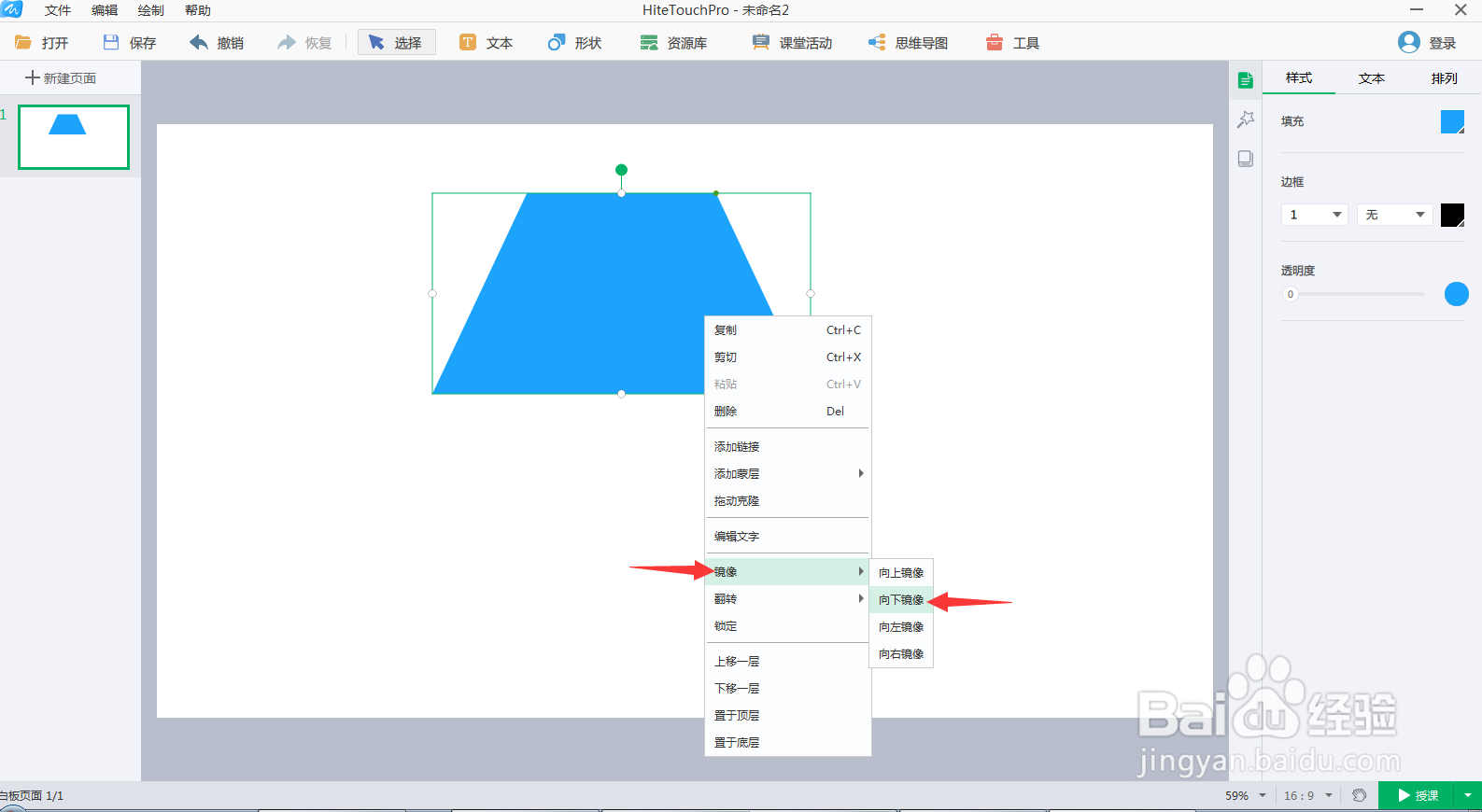Viewport: 1482px width, 812px height.
Task: Switch to the 样式 tab
Action: tap(1299, 78)
